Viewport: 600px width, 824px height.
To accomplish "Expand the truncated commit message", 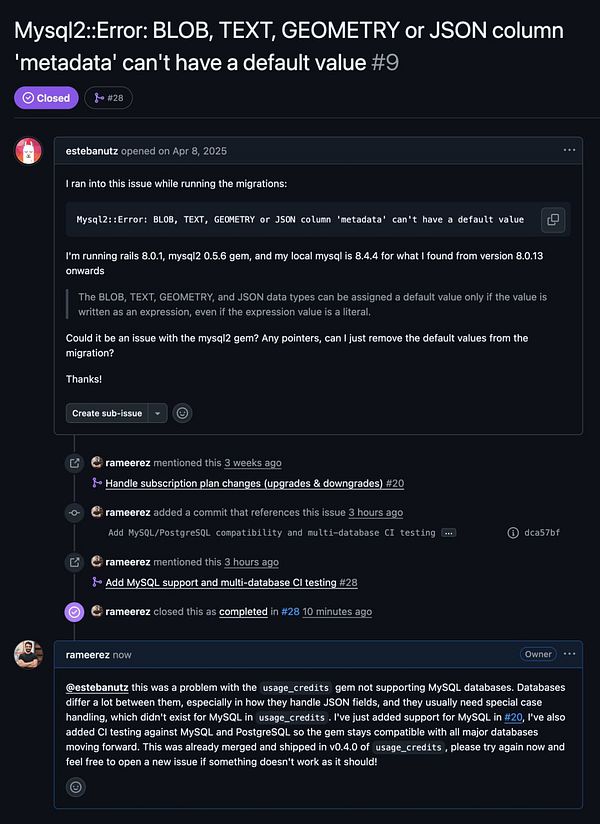I will (448, 532).
